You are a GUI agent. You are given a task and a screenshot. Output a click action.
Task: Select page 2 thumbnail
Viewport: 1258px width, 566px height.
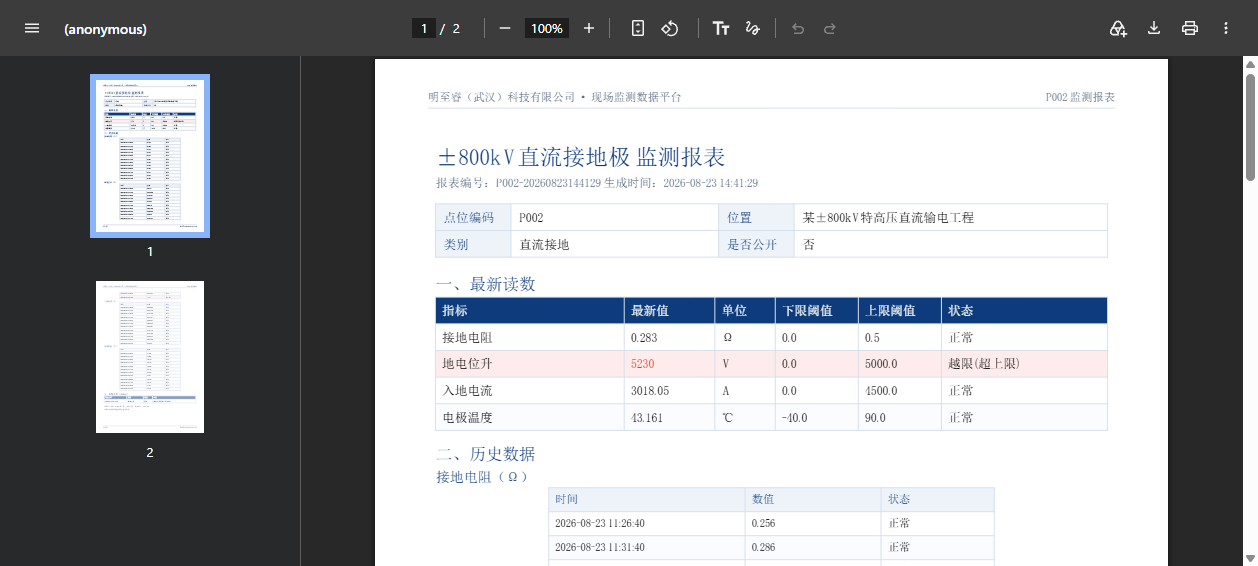[x=150, y=357]
